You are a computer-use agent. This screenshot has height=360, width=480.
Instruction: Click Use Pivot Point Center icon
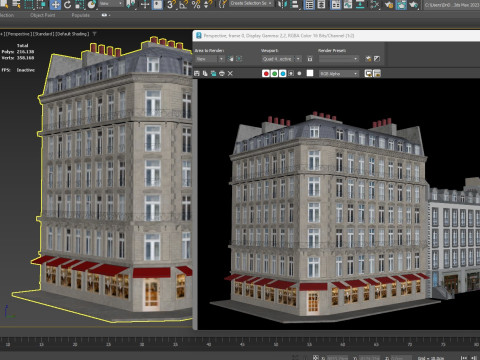point(131,5)
